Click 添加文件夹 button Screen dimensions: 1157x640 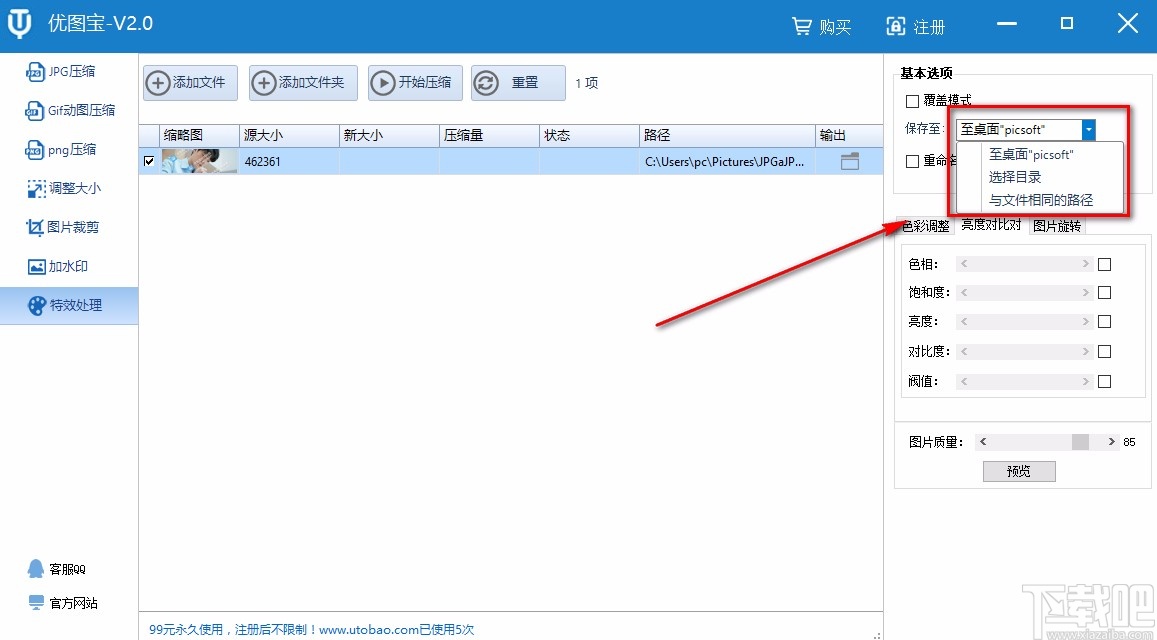click(x=303, y=83)
